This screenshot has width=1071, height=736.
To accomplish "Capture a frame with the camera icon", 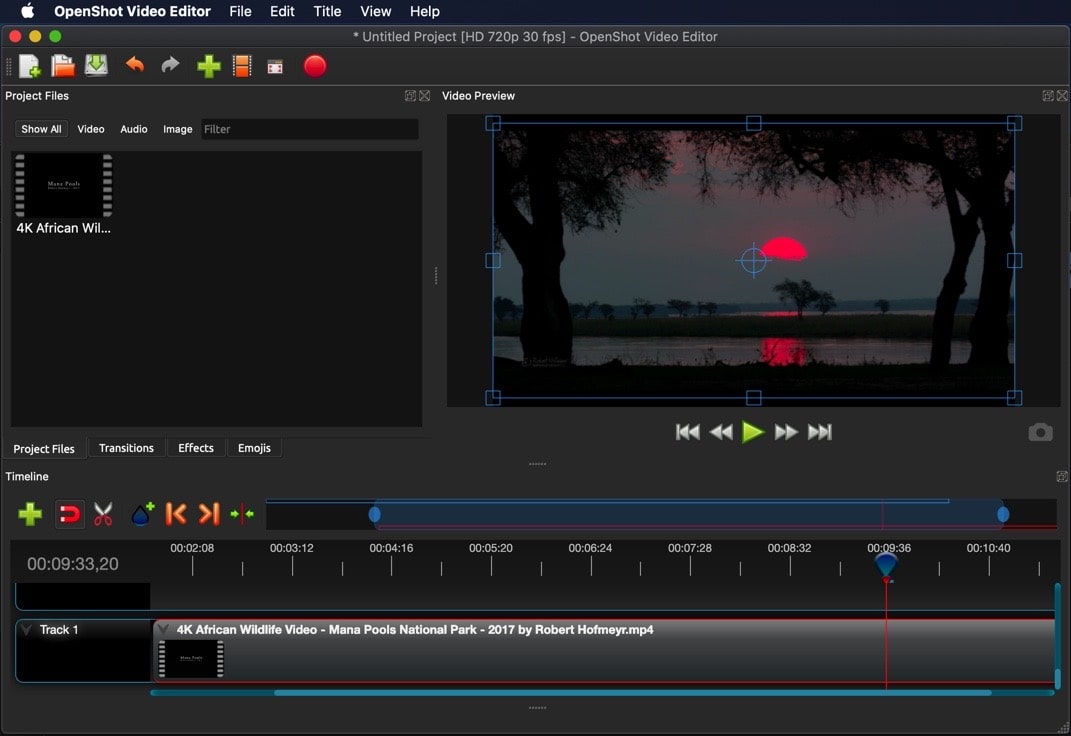I will click(x=1040, y=432).
